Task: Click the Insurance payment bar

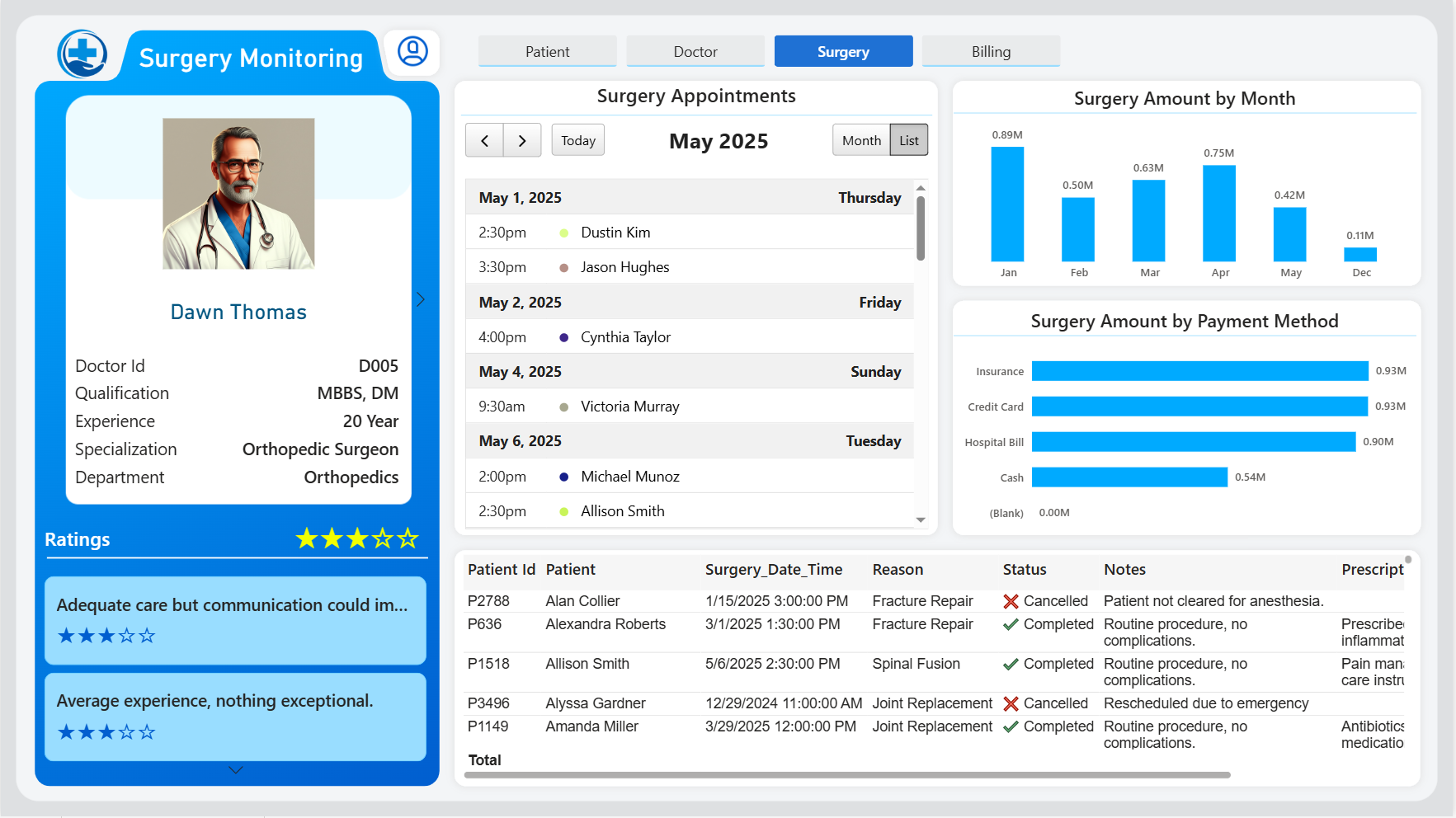Action: point(1200,371)
